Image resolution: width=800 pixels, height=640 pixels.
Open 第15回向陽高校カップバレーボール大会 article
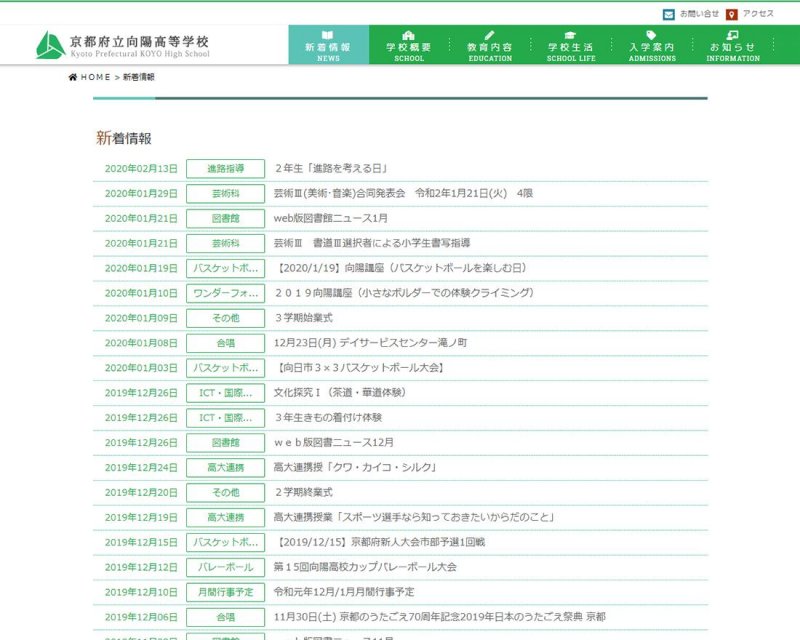pyautogui.click(x=365, y=567)
